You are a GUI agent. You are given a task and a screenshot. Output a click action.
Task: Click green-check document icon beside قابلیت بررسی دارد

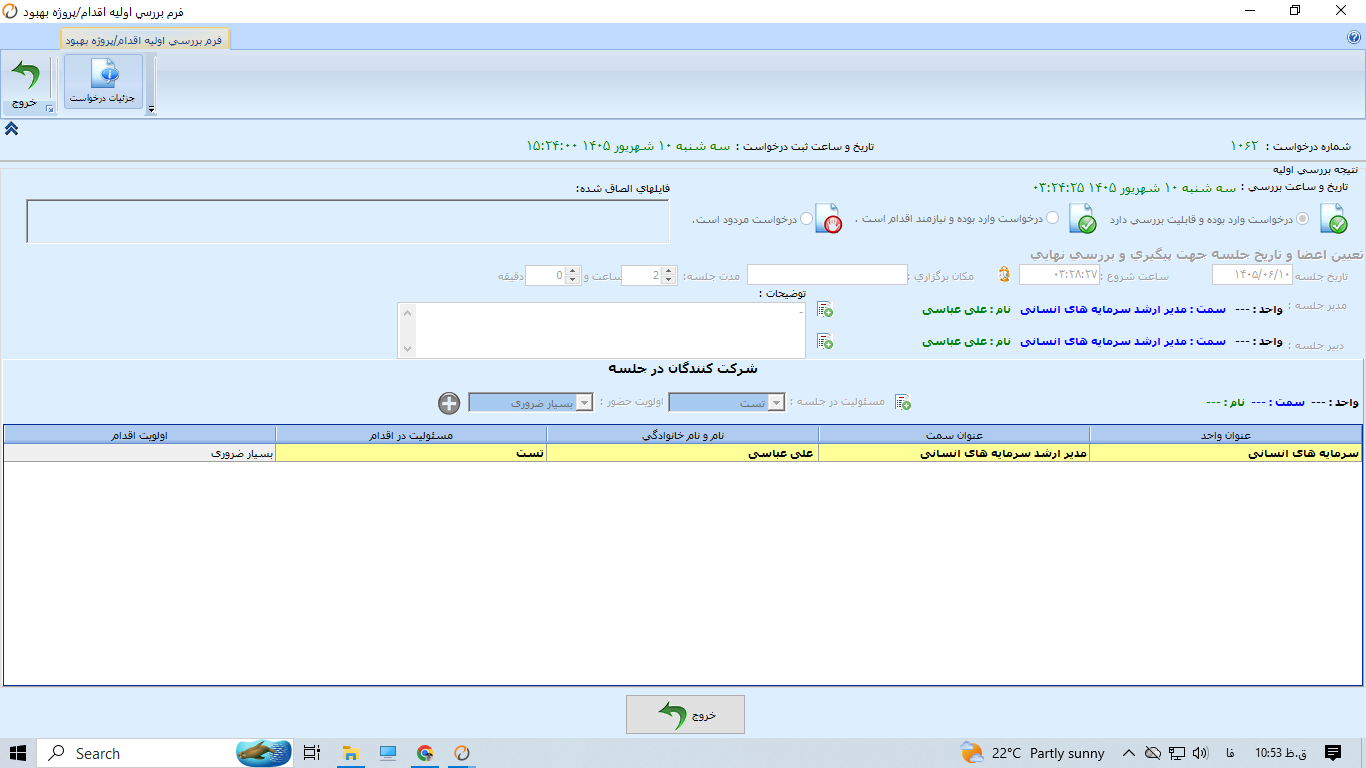[x=1333, y=218]
